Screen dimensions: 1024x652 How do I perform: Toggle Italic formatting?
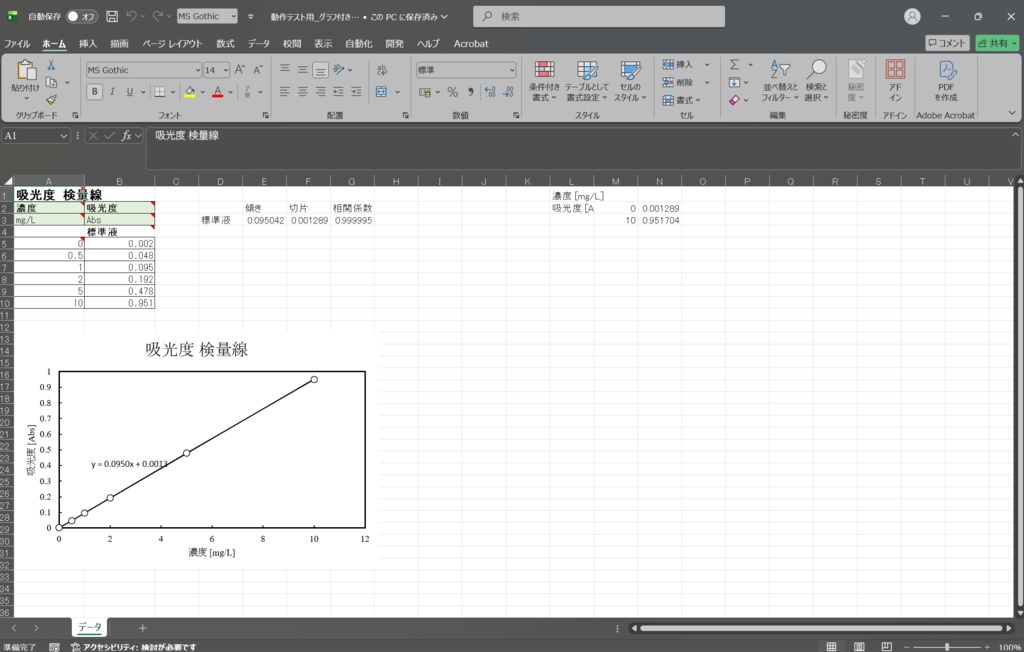(112, 91)
